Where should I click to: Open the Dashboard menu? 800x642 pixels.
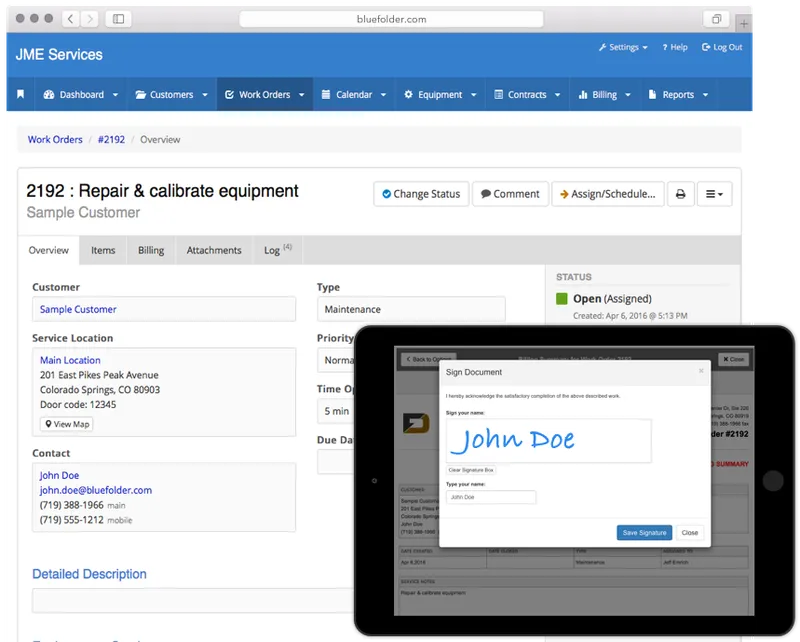[x=81, y=94]
